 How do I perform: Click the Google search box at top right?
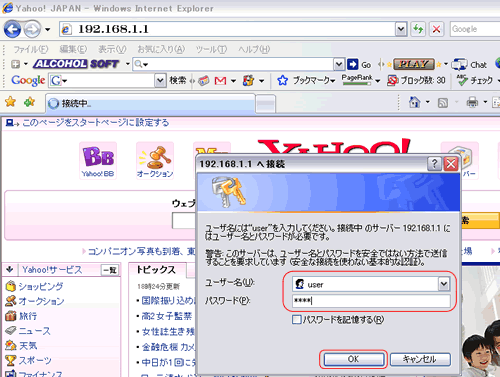tap(475, 29)
